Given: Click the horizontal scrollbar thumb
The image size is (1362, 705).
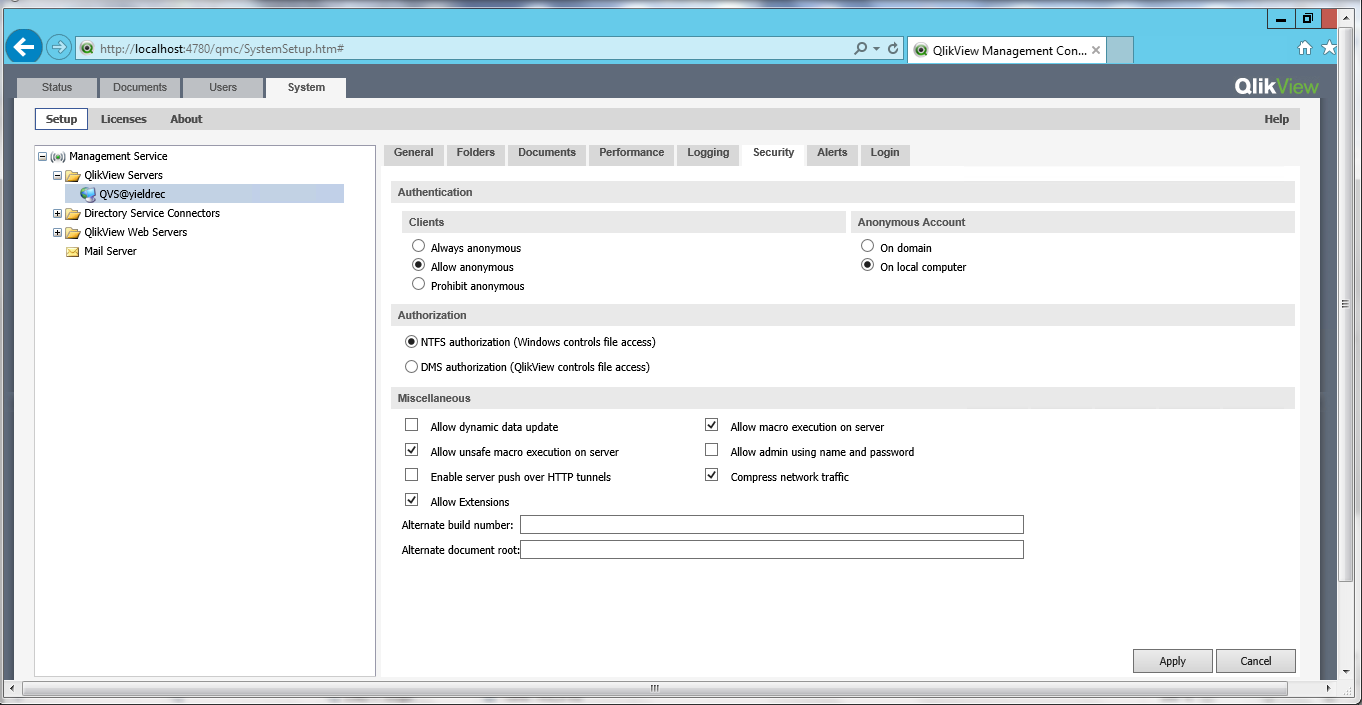Looking at the screenshot, I should tap(654, 688).
